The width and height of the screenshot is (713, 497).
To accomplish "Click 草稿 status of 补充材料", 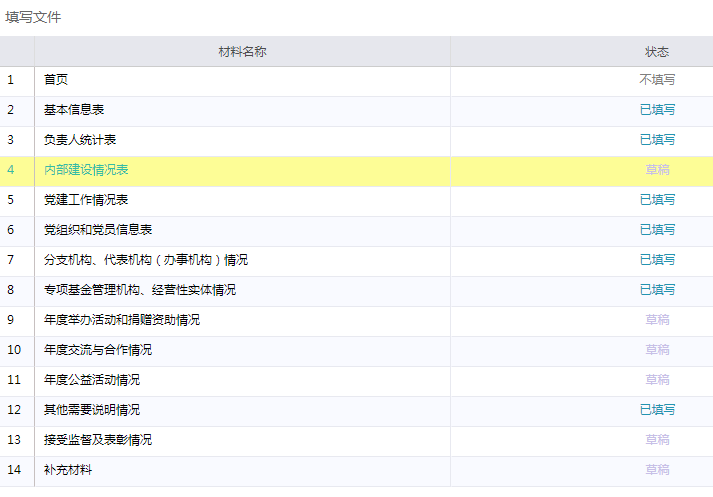I will point(657,470).
